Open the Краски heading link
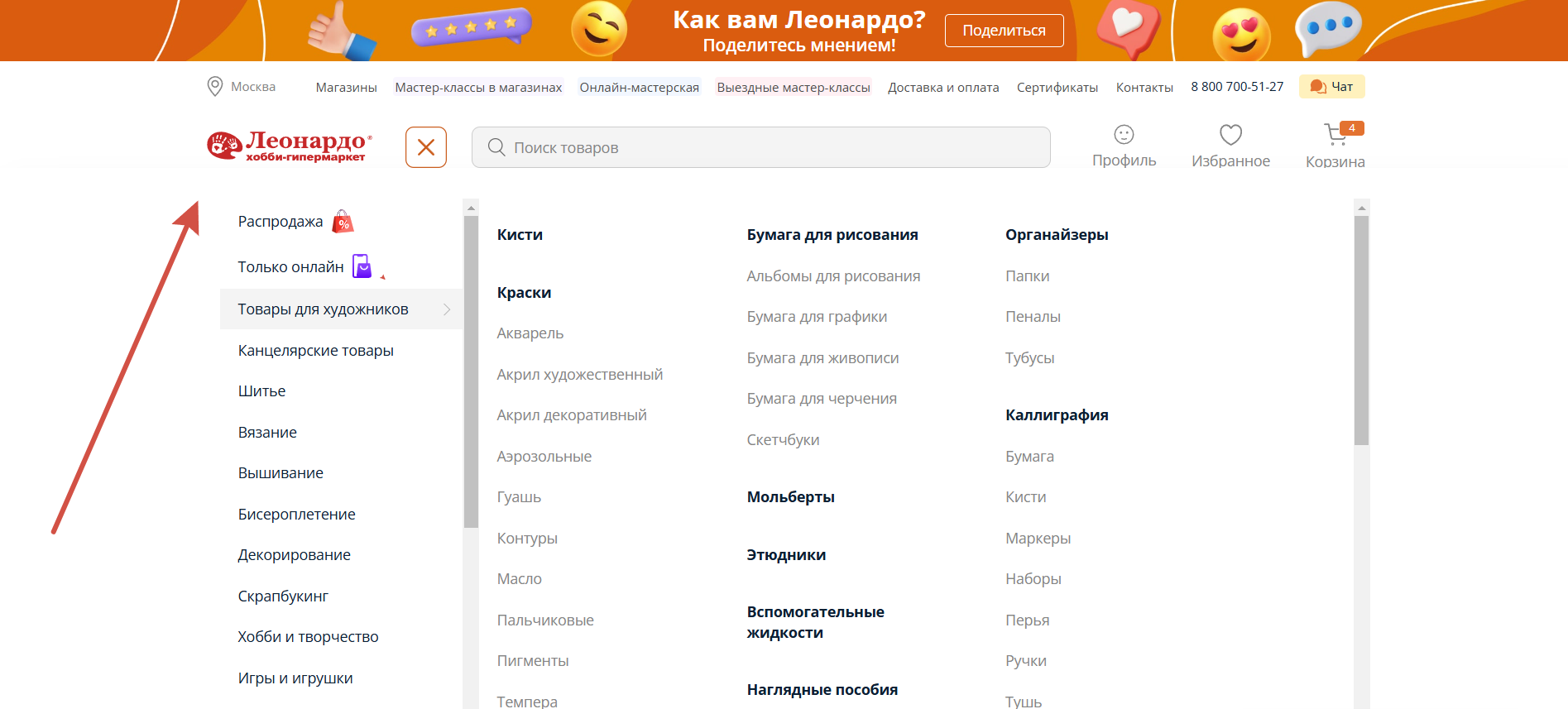This screenshot has width=1568, height=709. tap(524, 293)
